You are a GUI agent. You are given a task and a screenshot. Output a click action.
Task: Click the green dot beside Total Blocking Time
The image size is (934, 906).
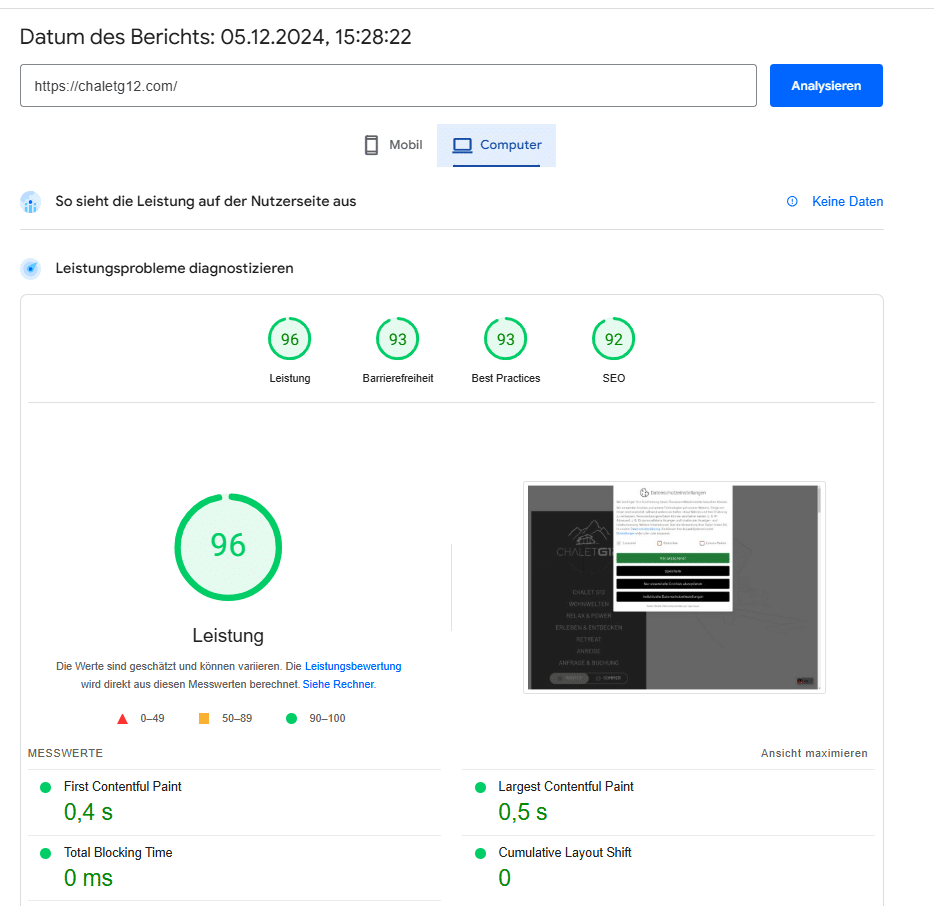pos(45,854)
